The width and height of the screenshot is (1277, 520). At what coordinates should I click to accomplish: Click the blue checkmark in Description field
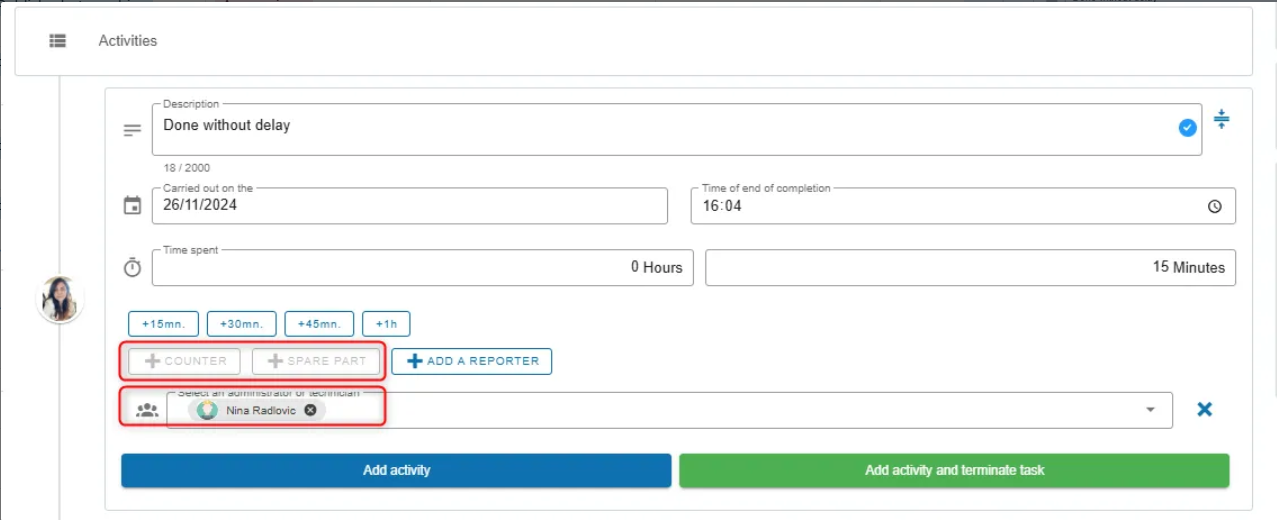pyautogui.click(x=1187, y=128)
